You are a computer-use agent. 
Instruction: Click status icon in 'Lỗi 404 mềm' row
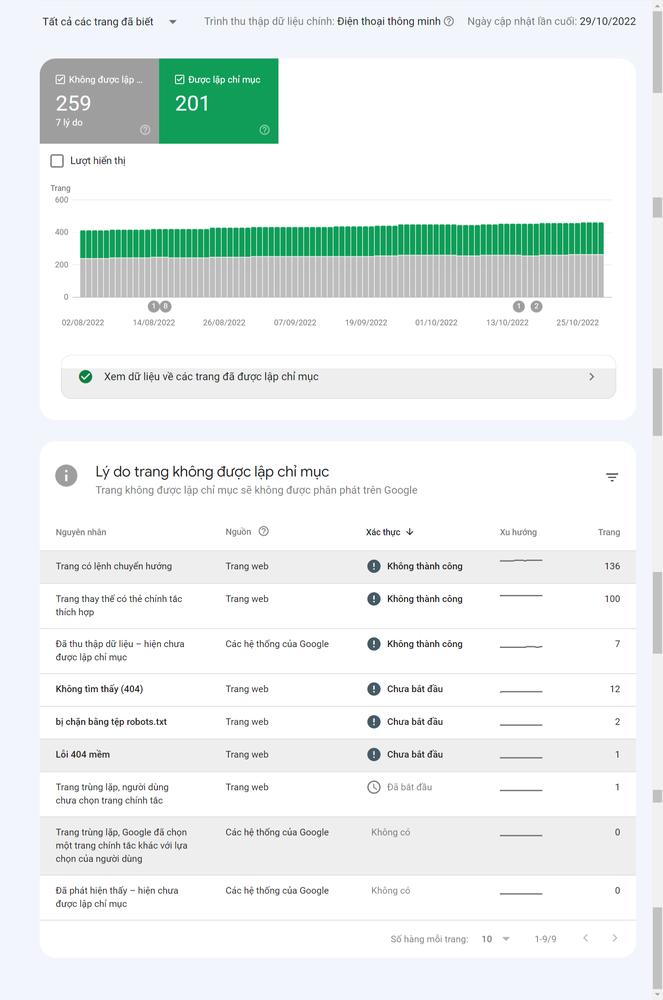pos(374,754)
